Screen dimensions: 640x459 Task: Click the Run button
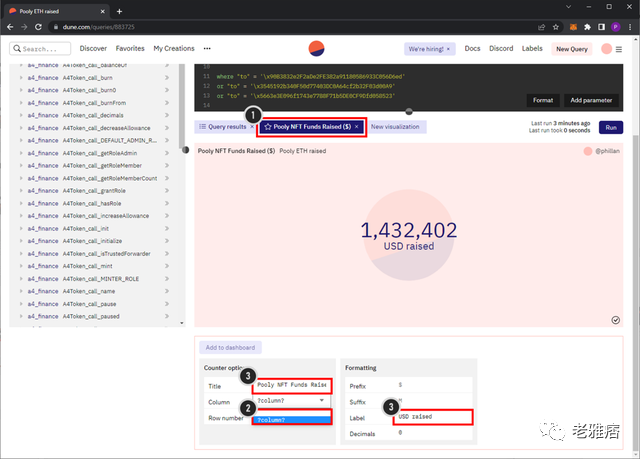point(611,127)
